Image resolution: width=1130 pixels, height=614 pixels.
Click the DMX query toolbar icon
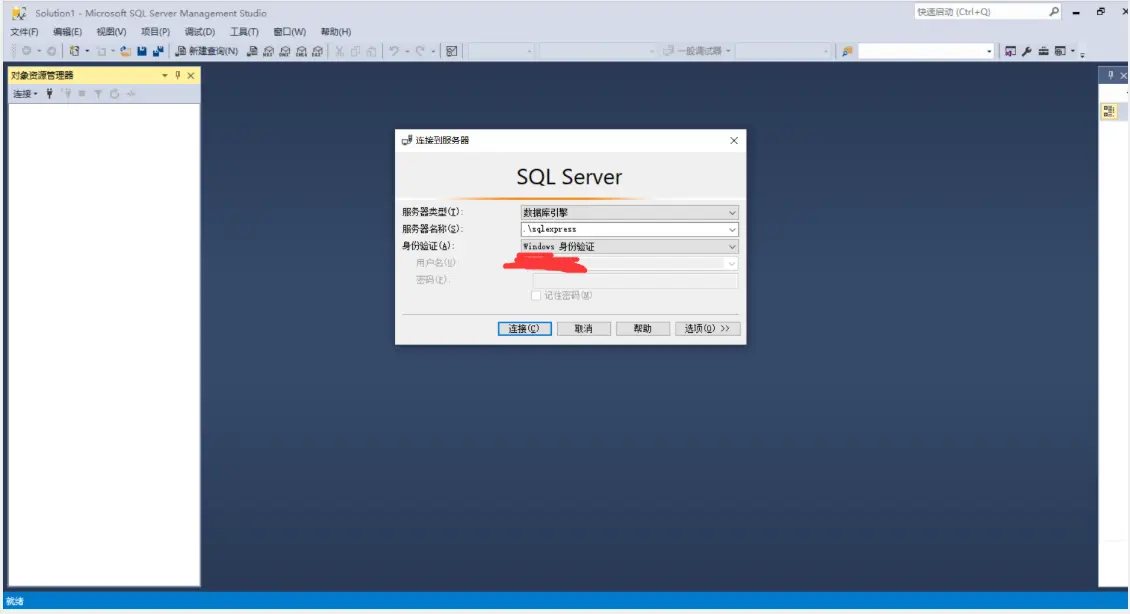pyautogui.click(x=285, y=51)
